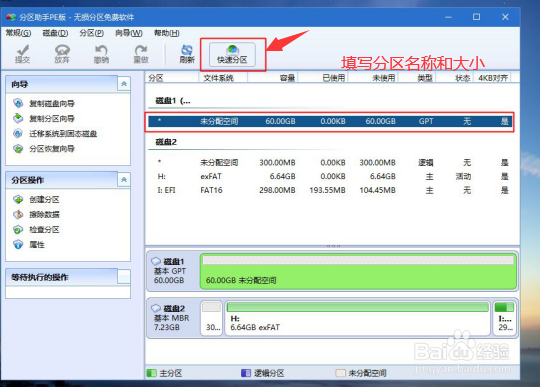This screenshot has height=387, width=540.
Task: Collapse the 分区操作 panel with its arrow
Action: tap(124, 179)
